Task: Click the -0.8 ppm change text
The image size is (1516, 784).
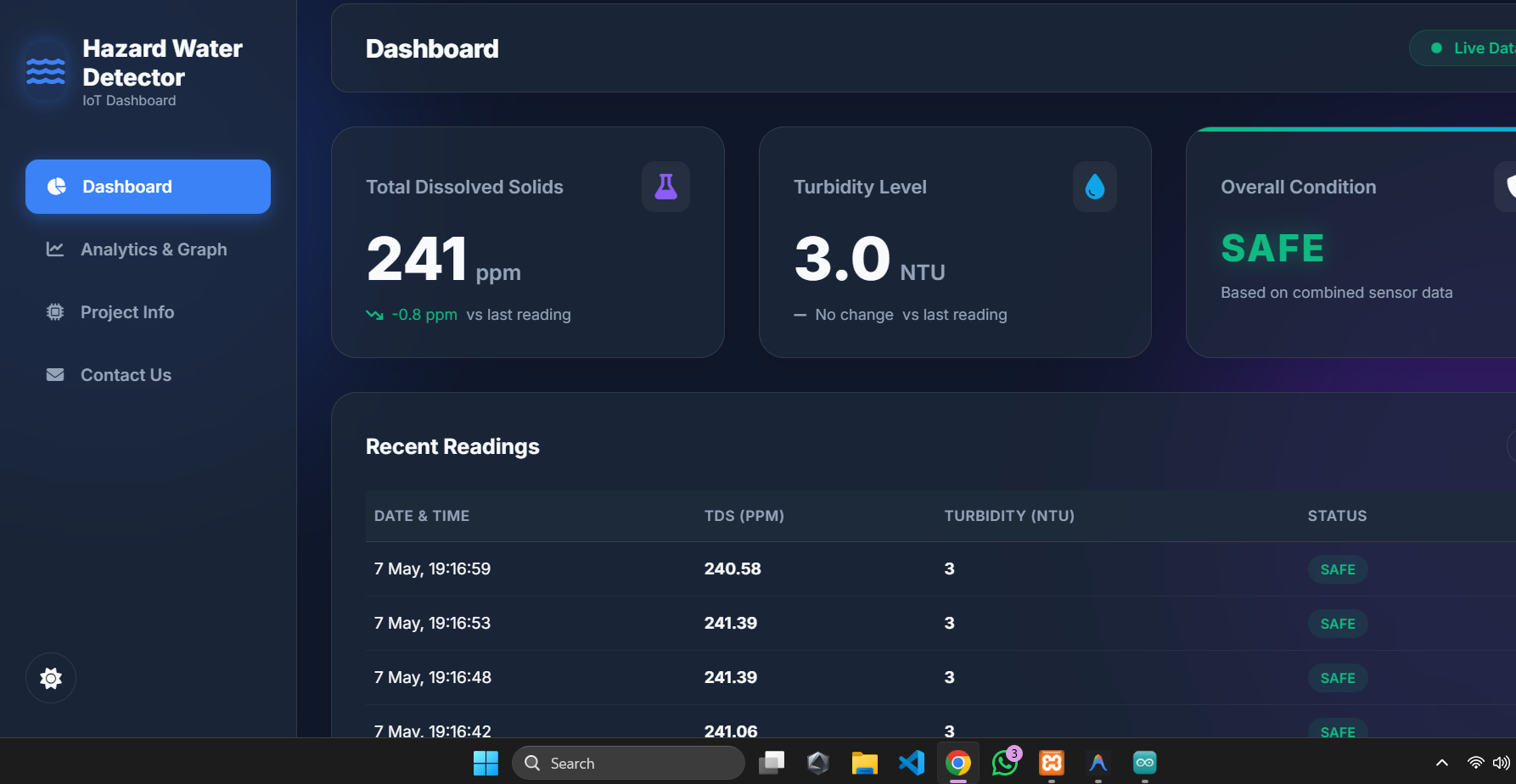Action: click(x=424, y=315)
